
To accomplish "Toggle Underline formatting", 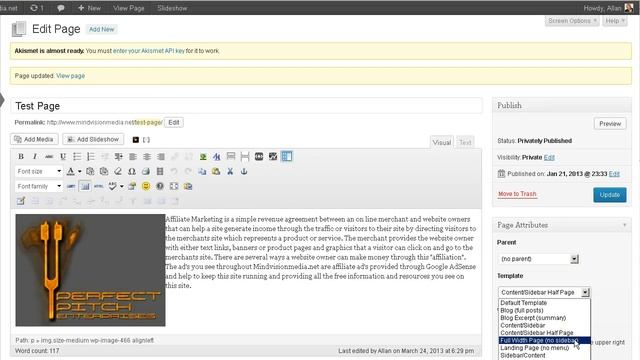I will click(63, 157).
